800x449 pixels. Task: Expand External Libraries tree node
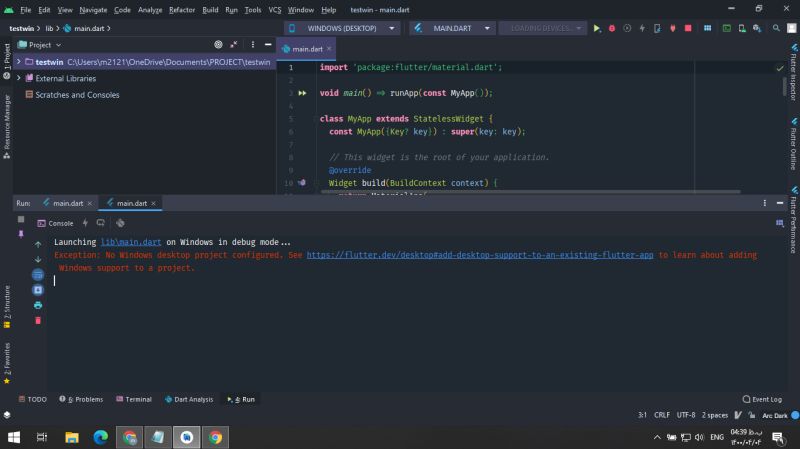click(x=19, y=78)
